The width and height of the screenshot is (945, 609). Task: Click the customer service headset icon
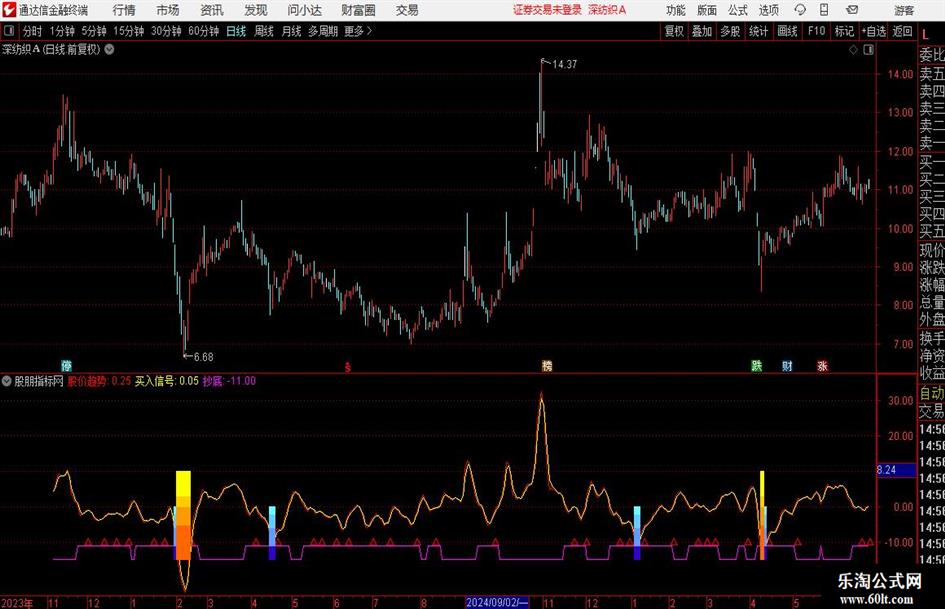point(800,10)
